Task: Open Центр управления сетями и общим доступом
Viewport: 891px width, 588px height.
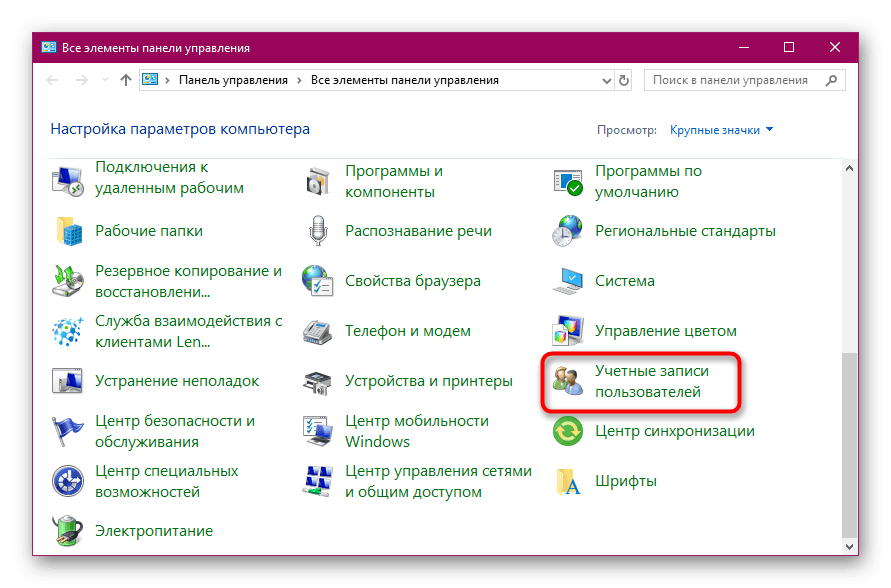Action: [x=438, y=481]
